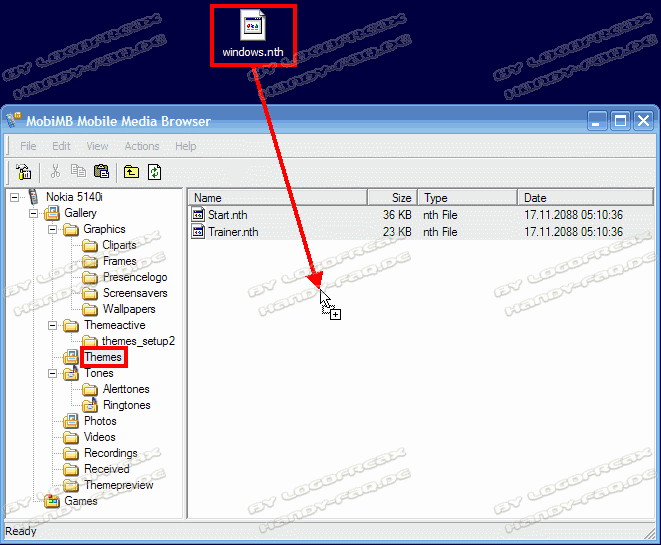The height and width of the screenshot is (545, 661).
Task: Click the 23 KB size cell
Action: 397,232
